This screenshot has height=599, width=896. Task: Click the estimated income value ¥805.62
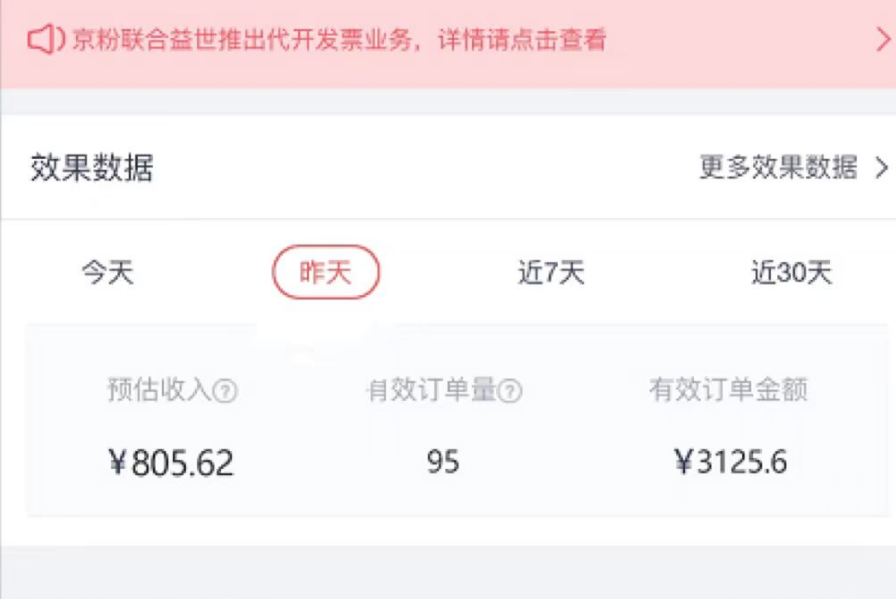tap(172, 461)
